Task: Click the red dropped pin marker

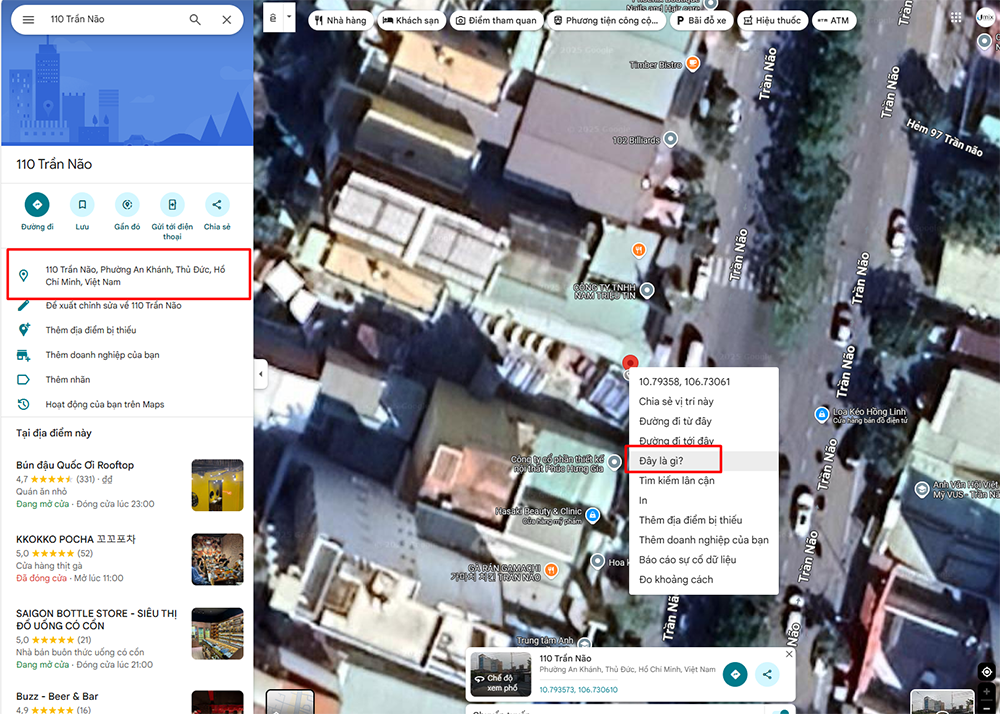Action: point(630,363)
